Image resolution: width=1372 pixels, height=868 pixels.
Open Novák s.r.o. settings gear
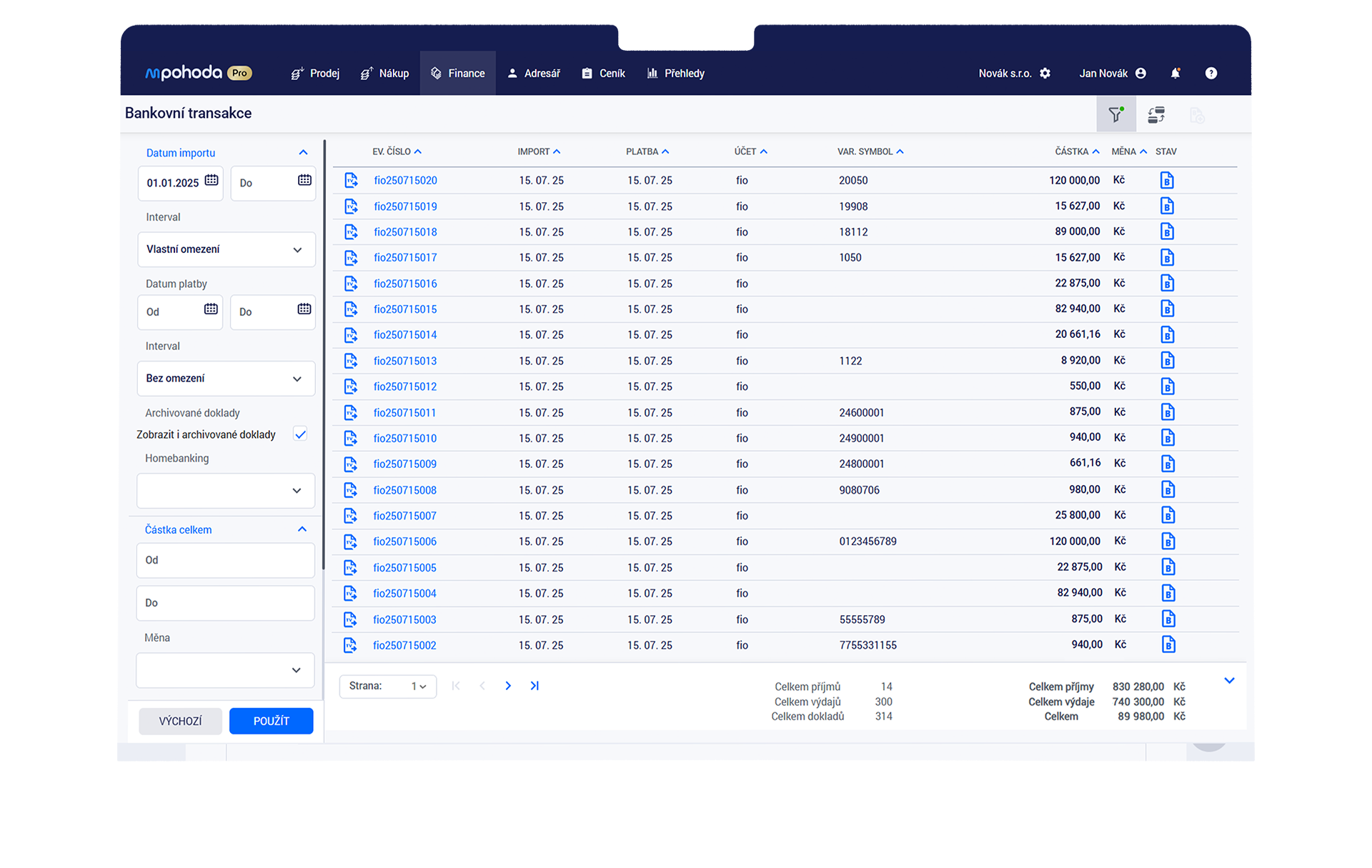point(1045,73)
